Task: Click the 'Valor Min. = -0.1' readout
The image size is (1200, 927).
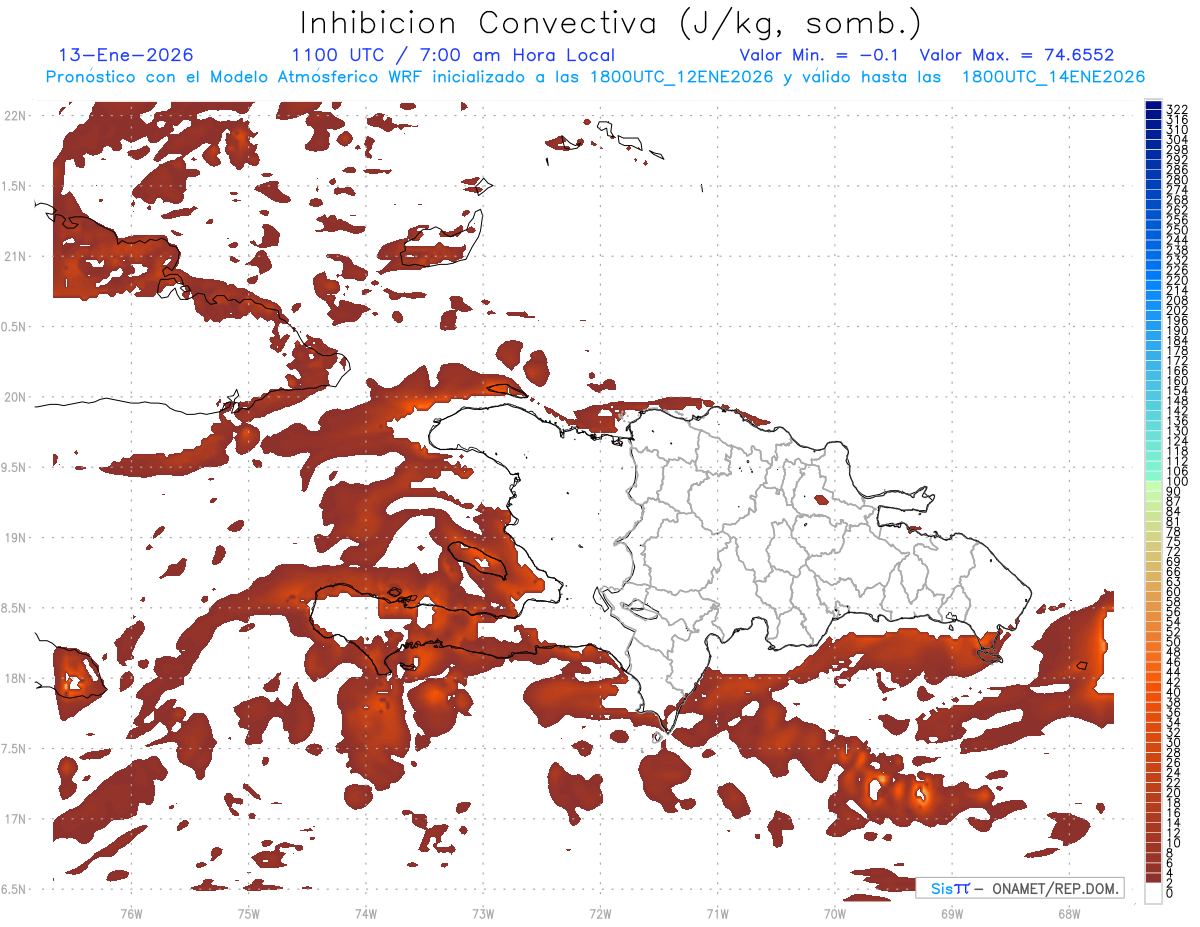Action: tap(821, 55)
